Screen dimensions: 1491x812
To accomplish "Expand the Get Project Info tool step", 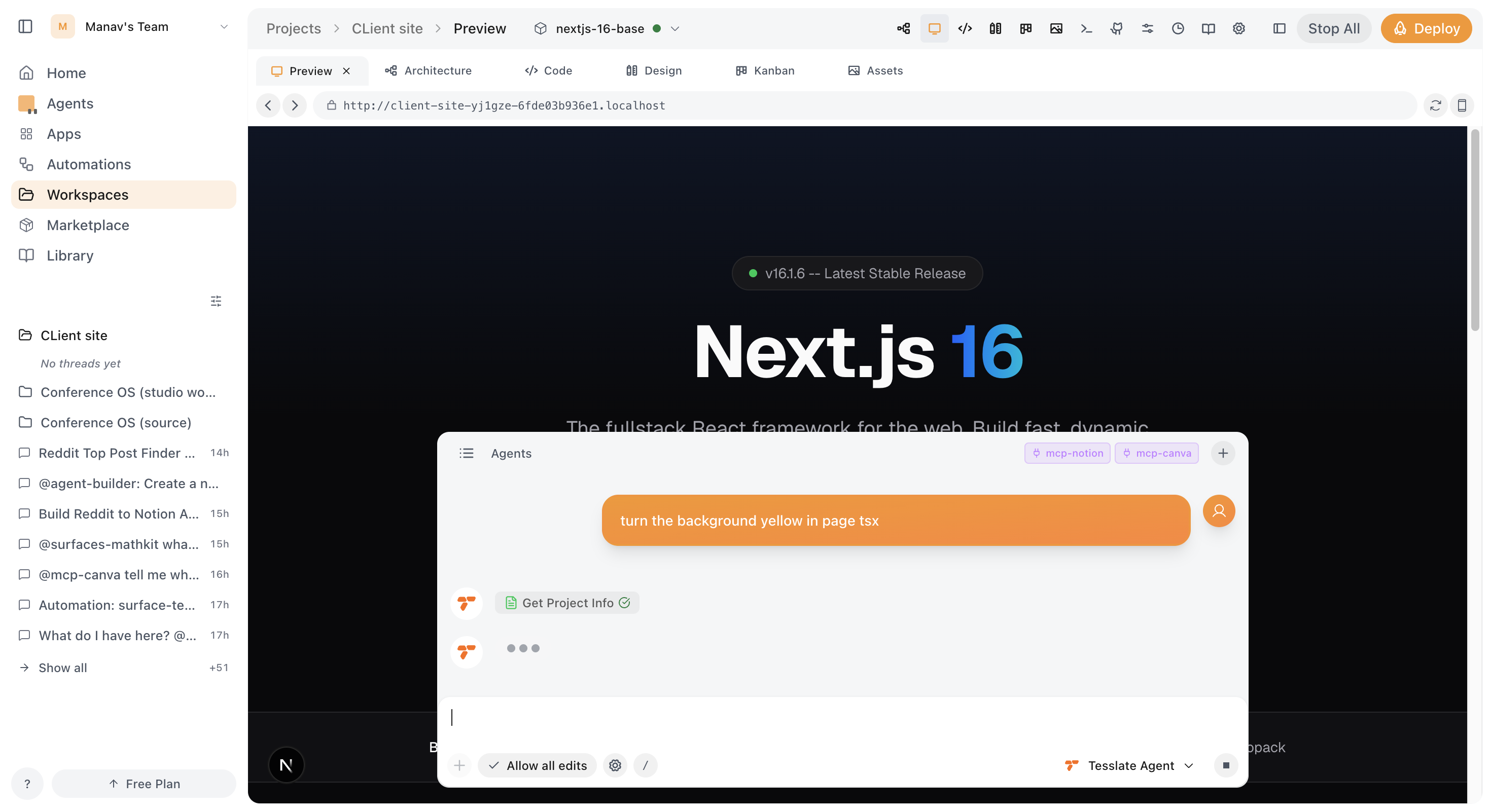I will 567,603.
